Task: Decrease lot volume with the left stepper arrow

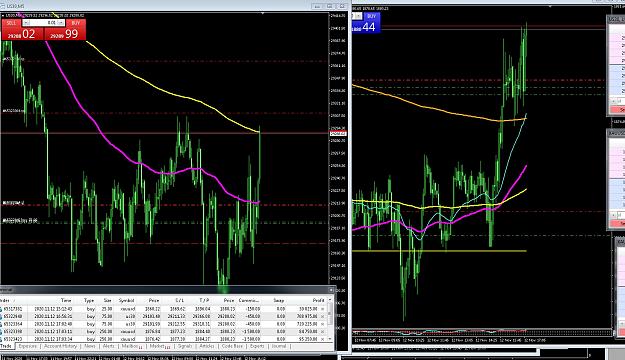Action: pyautogui.click(x=26, y=23)
